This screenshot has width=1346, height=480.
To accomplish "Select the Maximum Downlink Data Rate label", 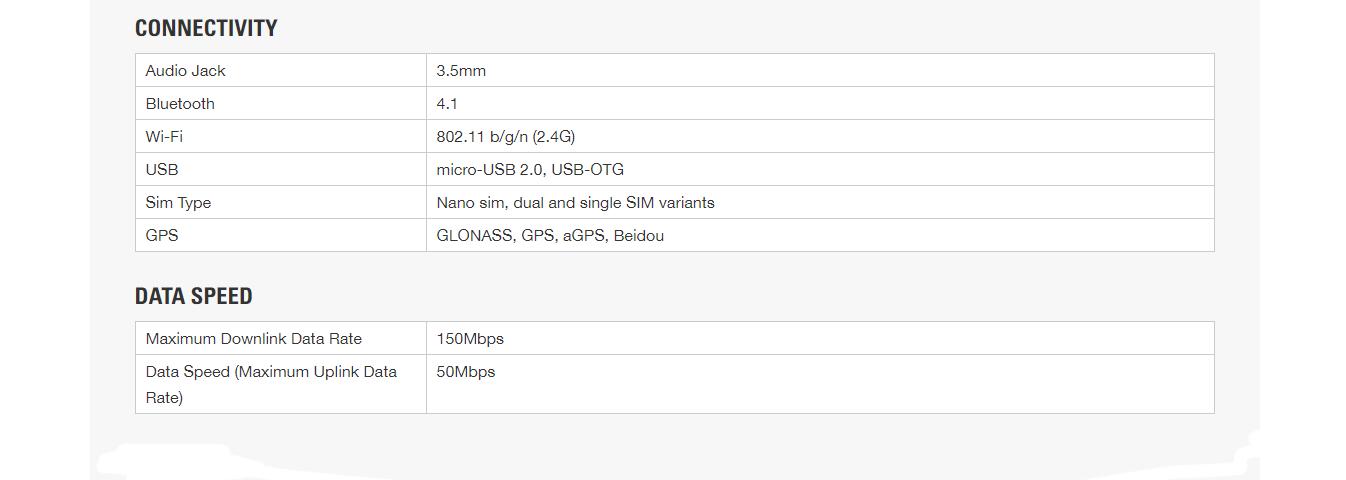I will point(253,339).
